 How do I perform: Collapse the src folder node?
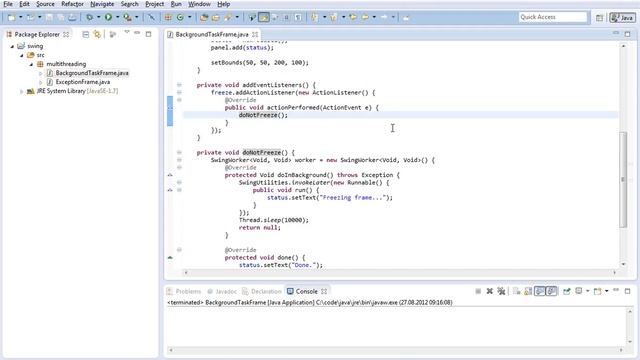22,55
